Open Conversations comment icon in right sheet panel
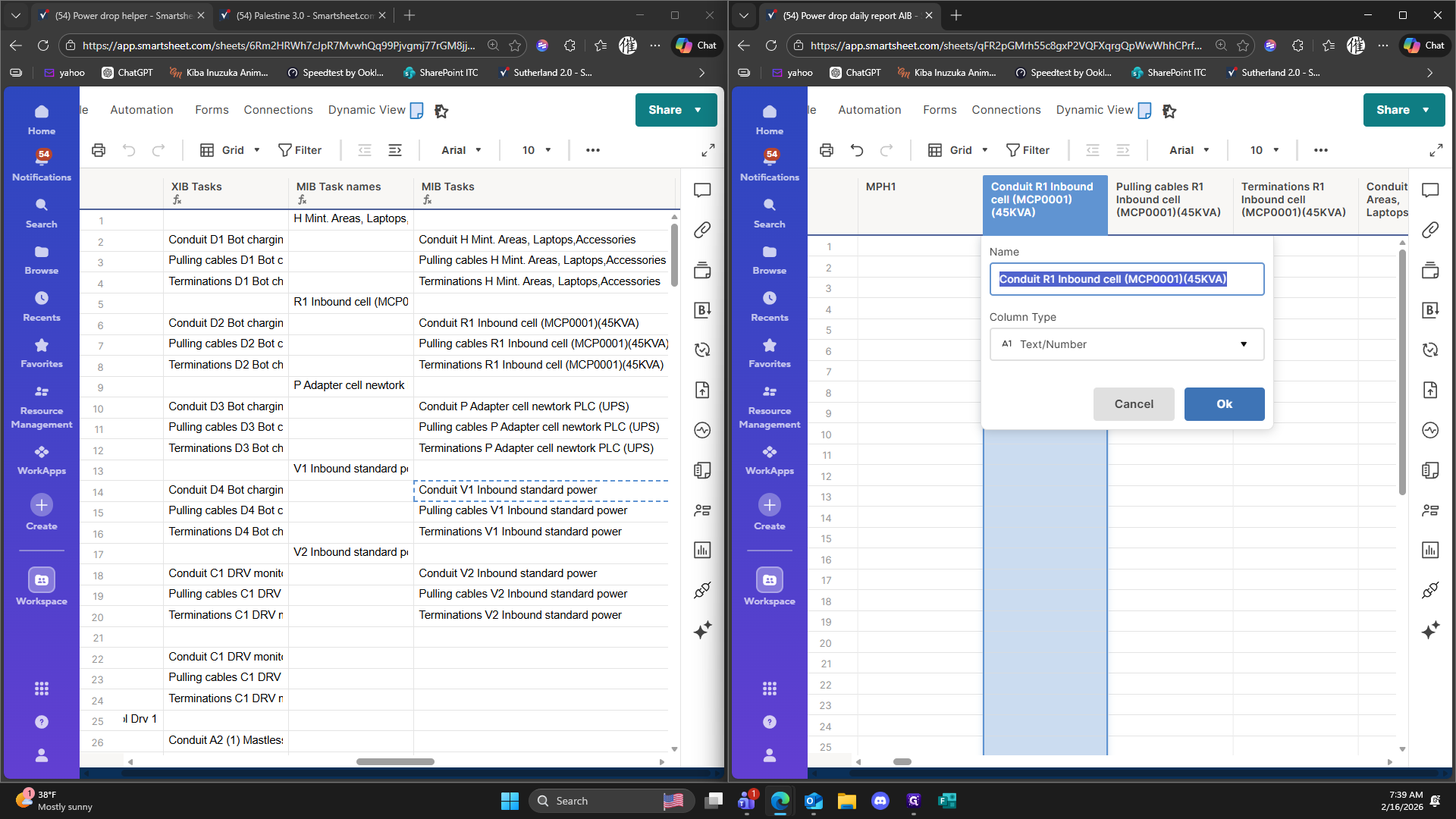Screen dimensions: 1456x819 [x=1430, y=190]
